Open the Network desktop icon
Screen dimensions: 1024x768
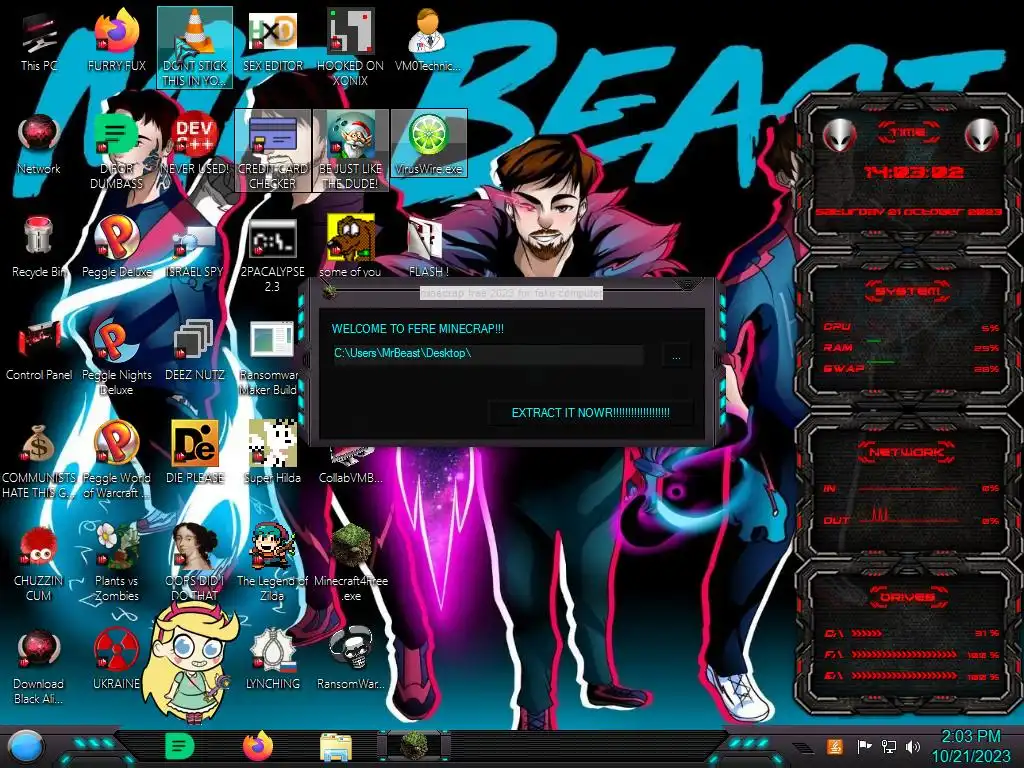click(39, 144)
